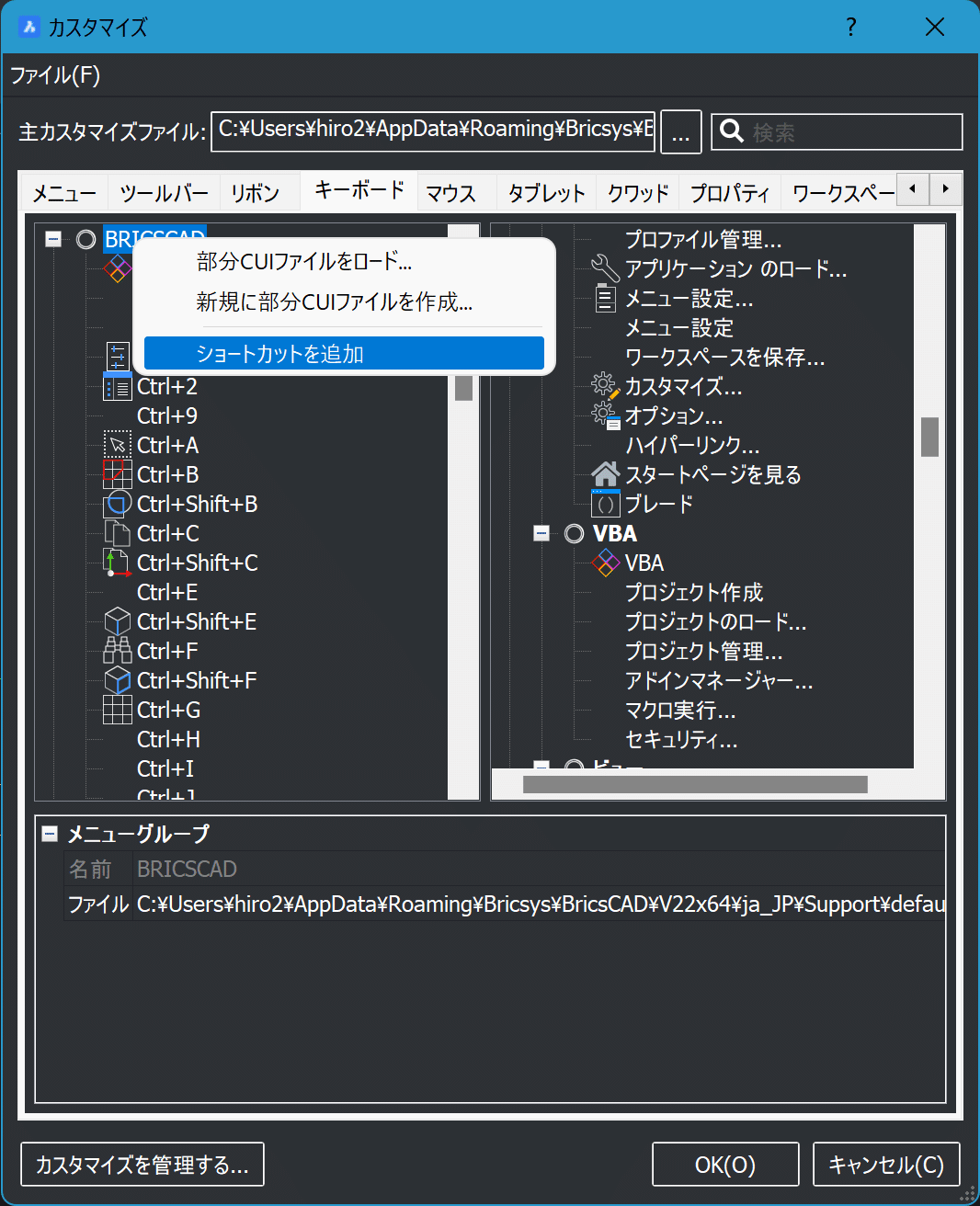Click the ファイル property value path
This screenshot has height=1206, width=980.
541,904
